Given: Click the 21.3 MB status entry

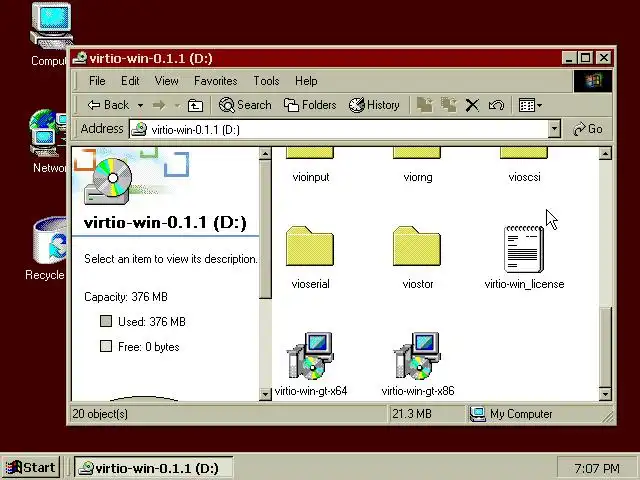Looking at the screenshot, I should coord(412,414).
